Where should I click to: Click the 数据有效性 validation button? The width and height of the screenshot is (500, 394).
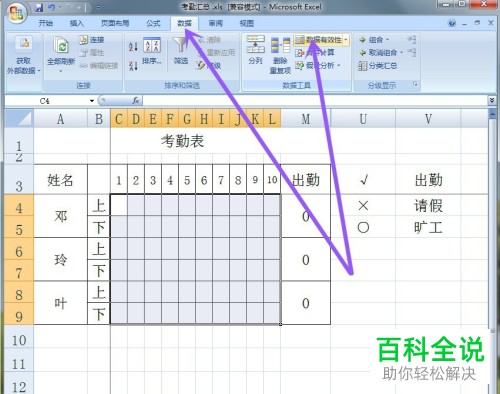pos(318,40)
